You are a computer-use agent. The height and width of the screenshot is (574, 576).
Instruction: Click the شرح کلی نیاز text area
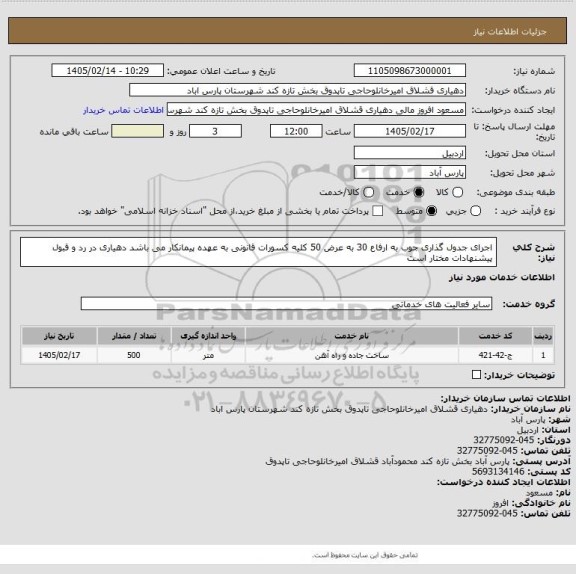click(259, 252)
